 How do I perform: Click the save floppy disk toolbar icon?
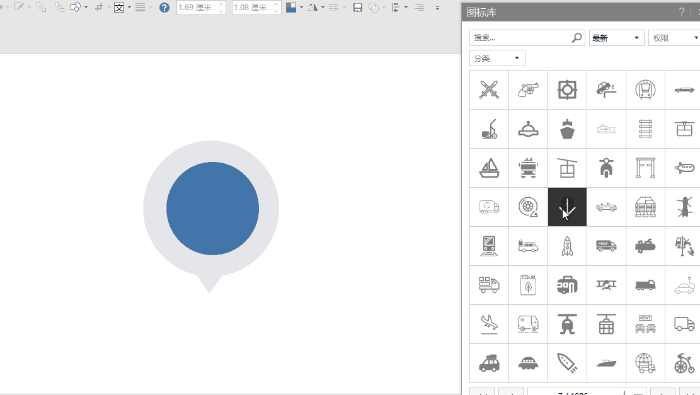(x=357, y=8)
